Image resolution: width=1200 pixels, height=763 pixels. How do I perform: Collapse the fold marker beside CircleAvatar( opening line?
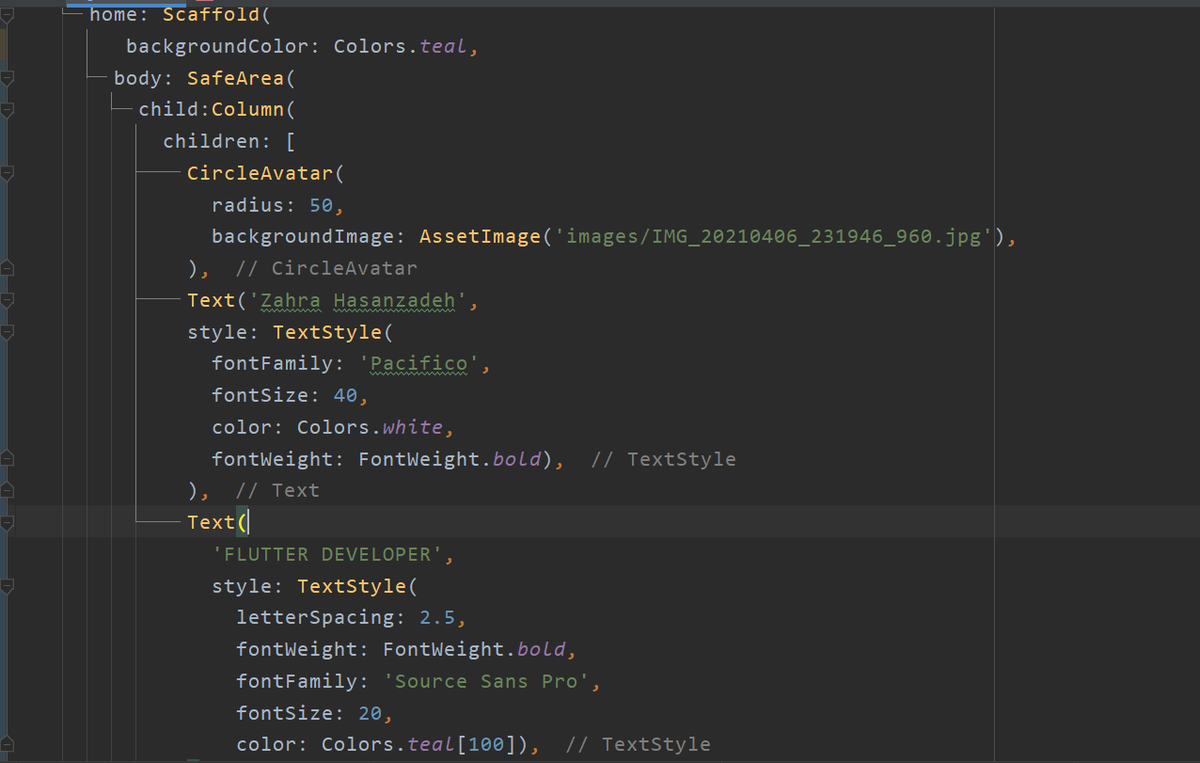8,174
